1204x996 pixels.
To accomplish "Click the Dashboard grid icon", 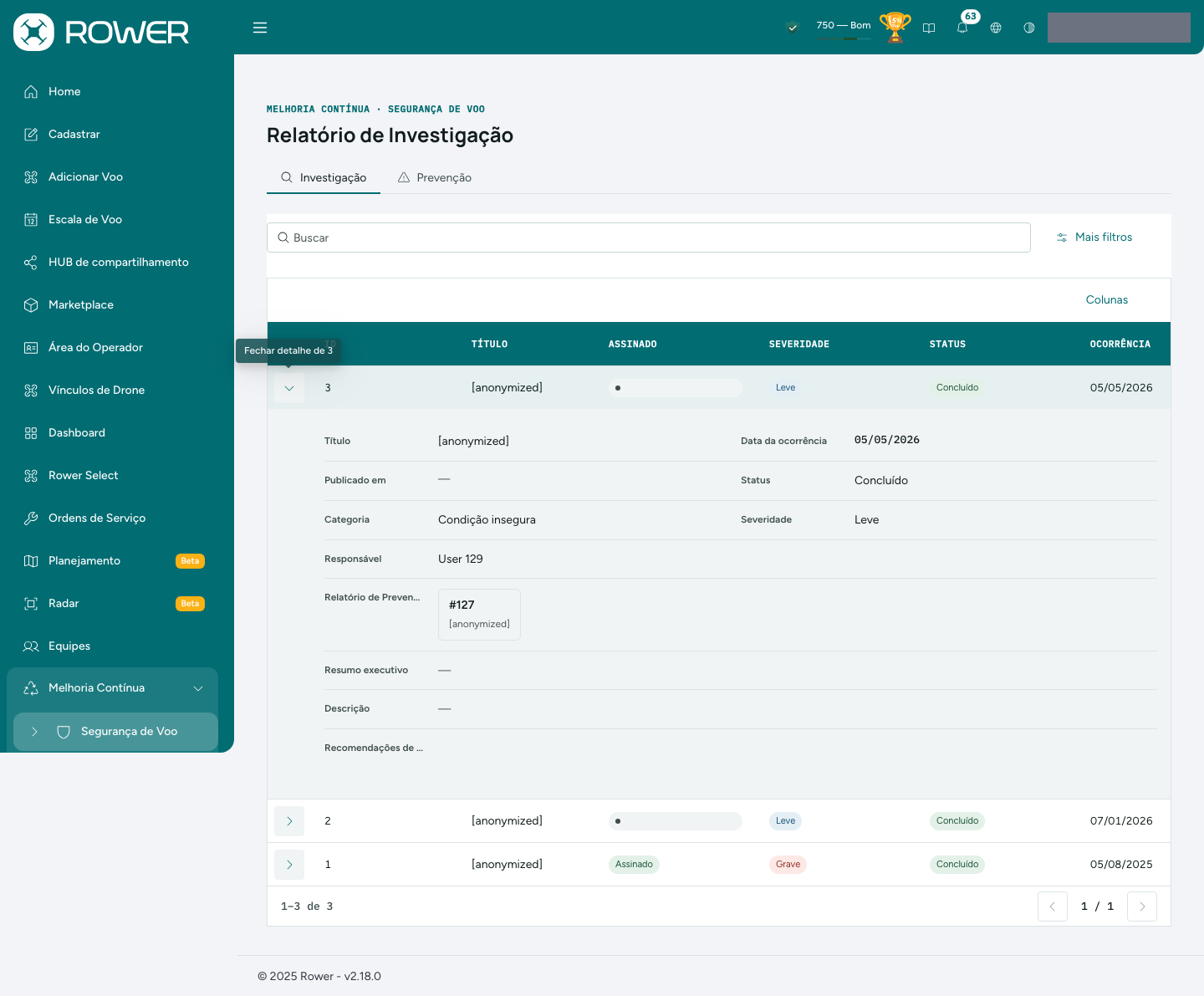I will tap(31, 433).
